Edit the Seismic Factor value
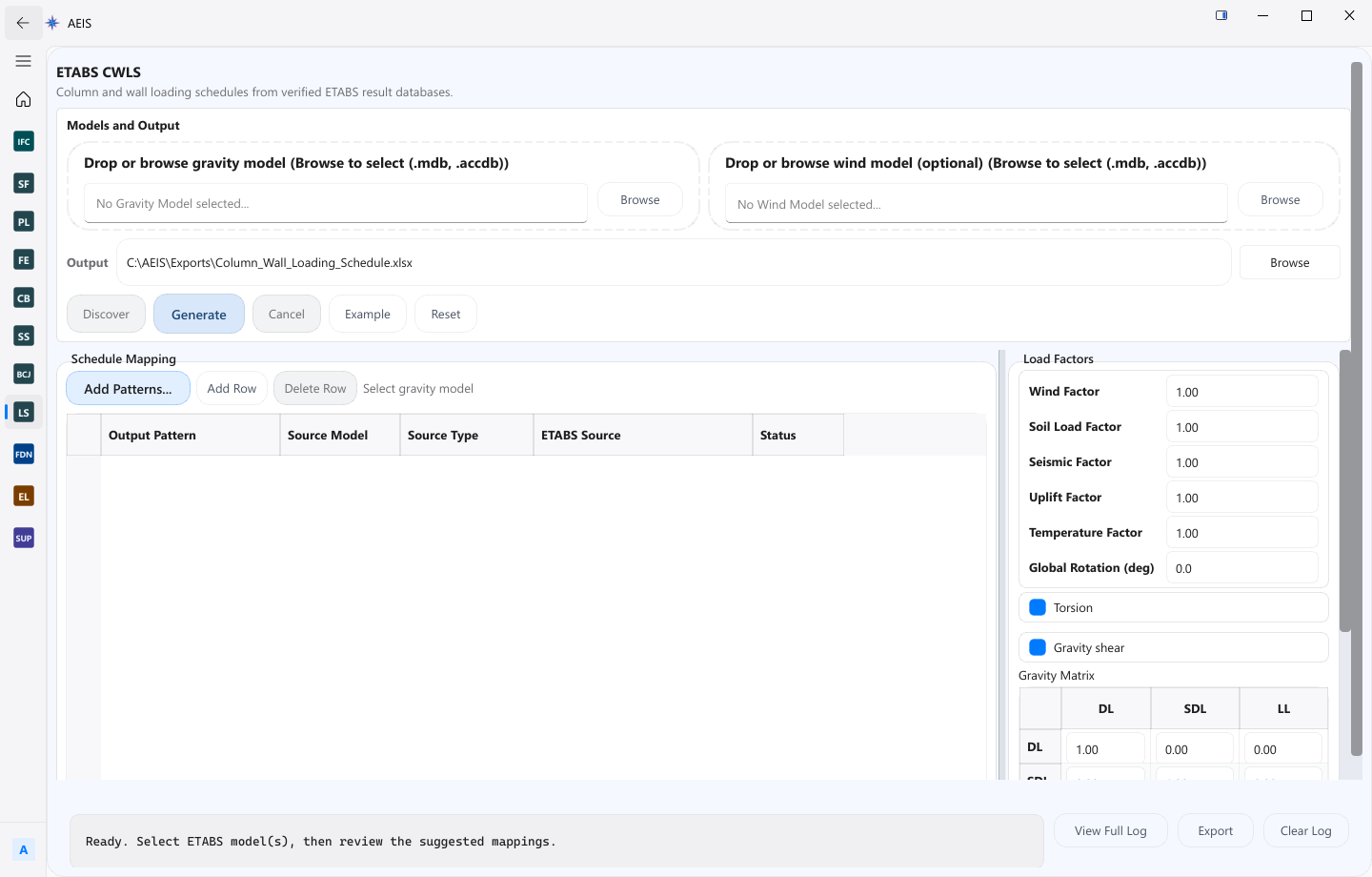This screenshot has height=877, width=1372. click(x=1241, y=462)
